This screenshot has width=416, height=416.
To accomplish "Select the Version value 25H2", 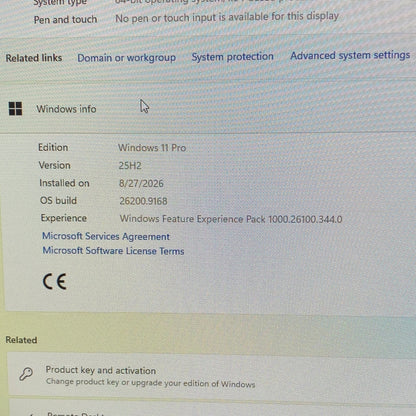I will (130, 166).
